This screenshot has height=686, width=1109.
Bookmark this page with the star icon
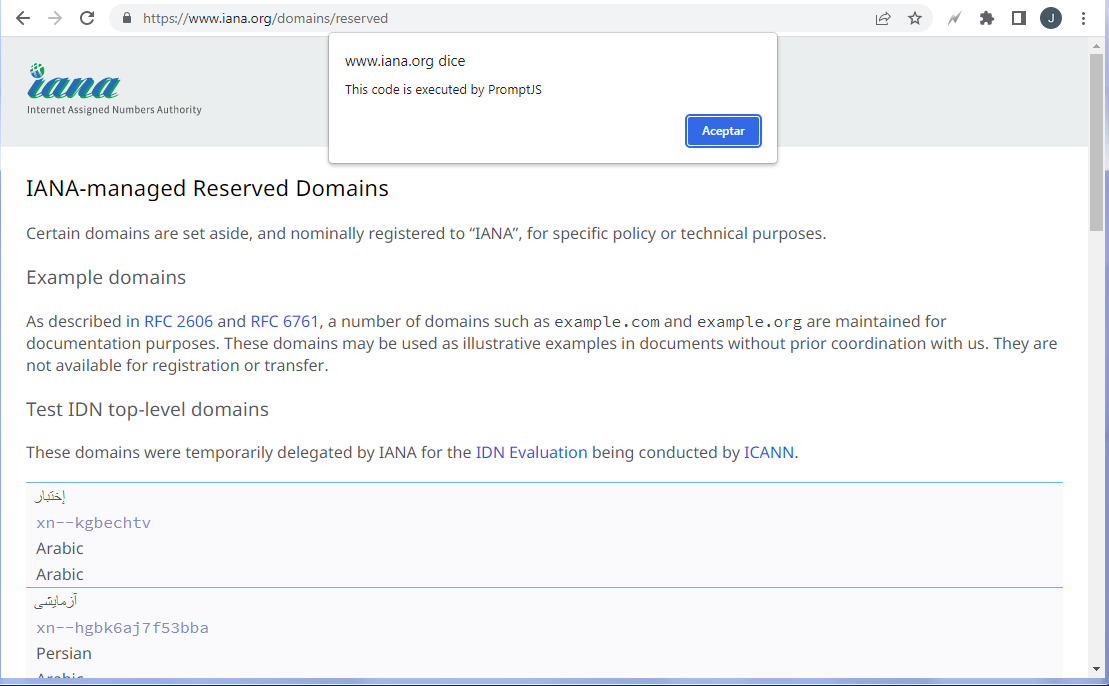(x=914, y=18)
